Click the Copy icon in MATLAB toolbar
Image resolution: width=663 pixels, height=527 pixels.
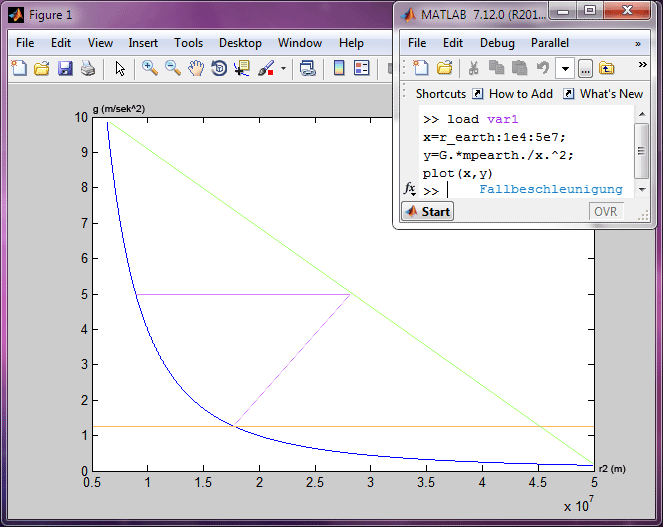(x=496, y=68)
